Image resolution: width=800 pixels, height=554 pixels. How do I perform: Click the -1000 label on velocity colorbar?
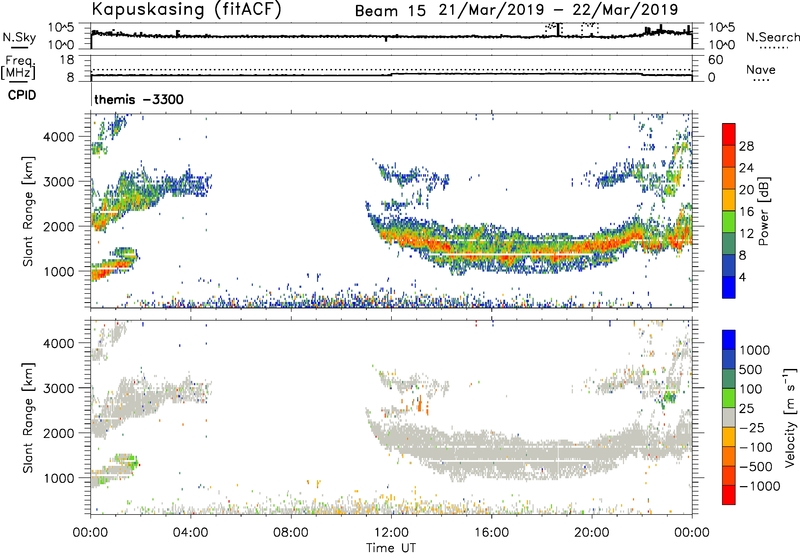(x=759, y=486)
